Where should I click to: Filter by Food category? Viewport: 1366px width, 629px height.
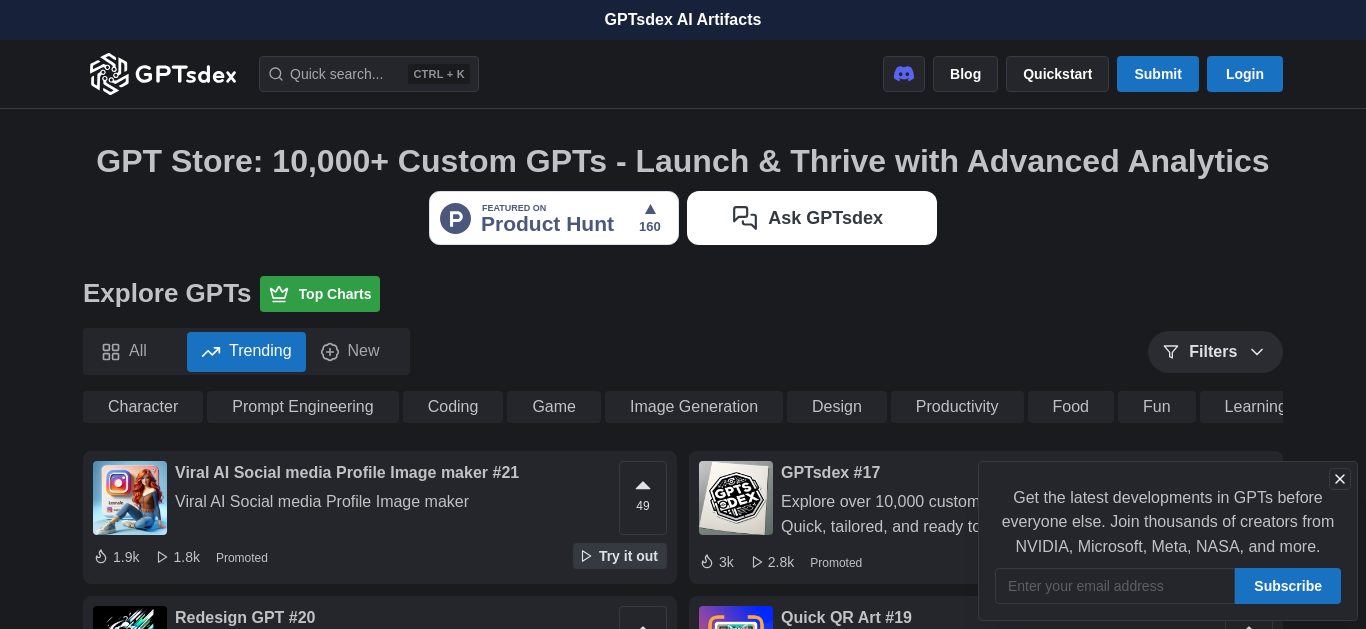coord(1071,407)
